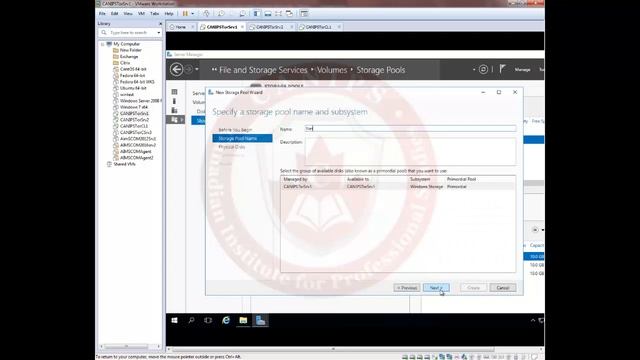Click the library search field

click(x=131, y=32)
